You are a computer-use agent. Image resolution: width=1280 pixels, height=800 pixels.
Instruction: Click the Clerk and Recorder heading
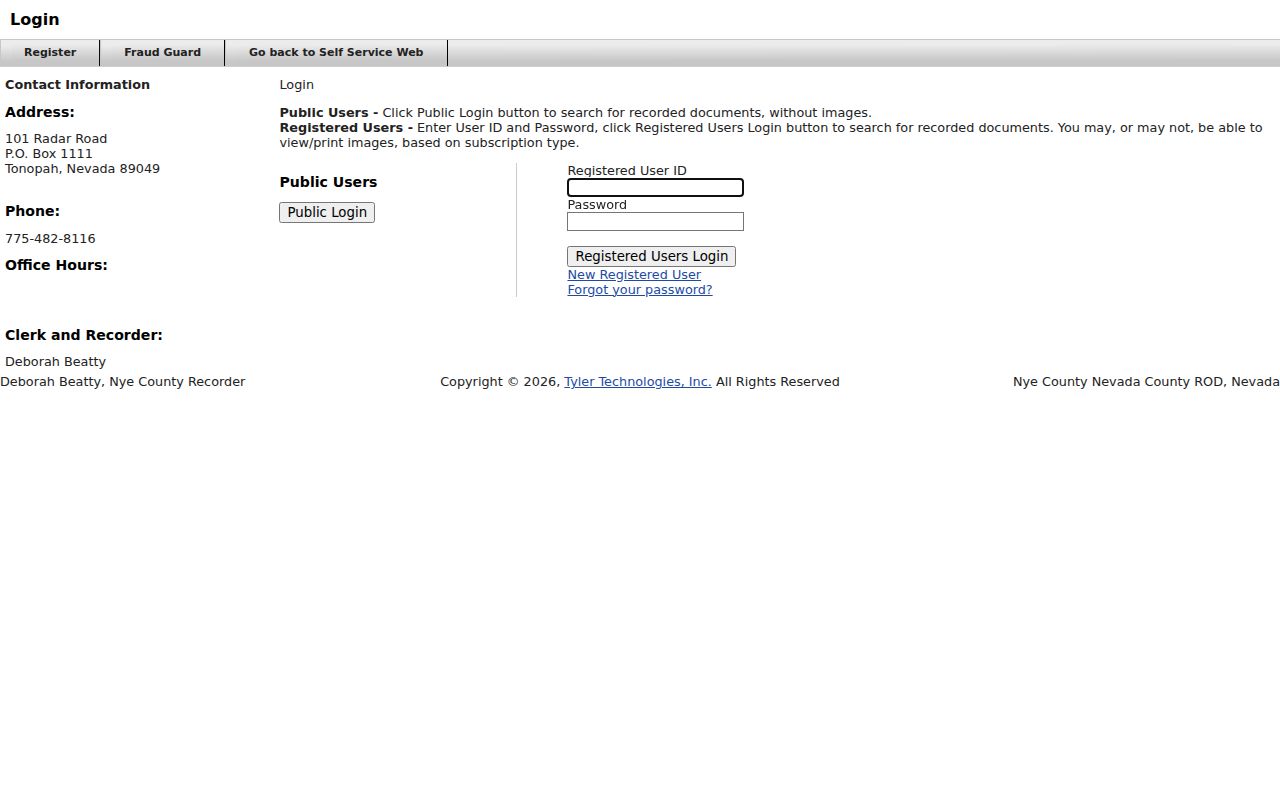84,335
